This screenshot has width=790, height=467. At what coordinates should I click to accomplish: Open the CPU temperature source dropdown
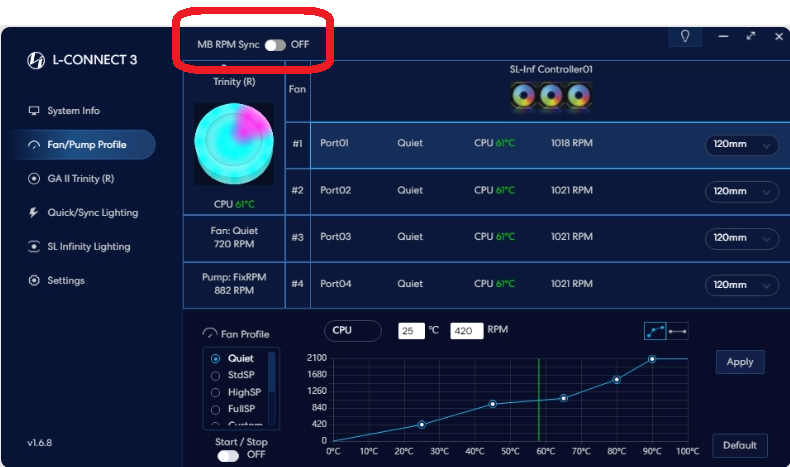tap(353, 331)
